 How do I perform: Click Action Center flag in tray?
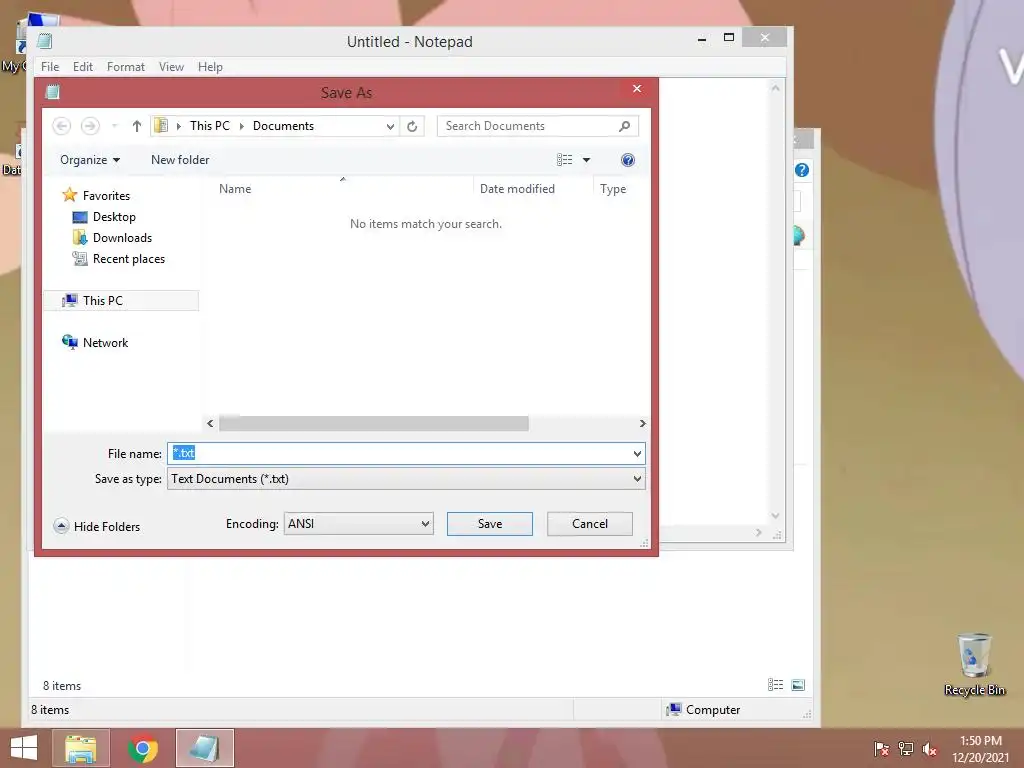coord(881,748)
